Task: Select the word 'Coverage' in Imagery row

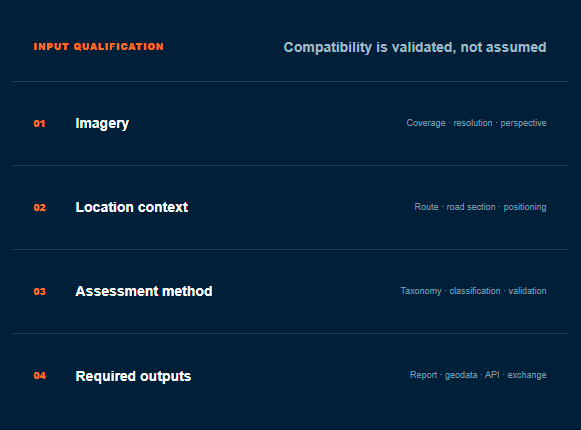Action: [426, 123]
